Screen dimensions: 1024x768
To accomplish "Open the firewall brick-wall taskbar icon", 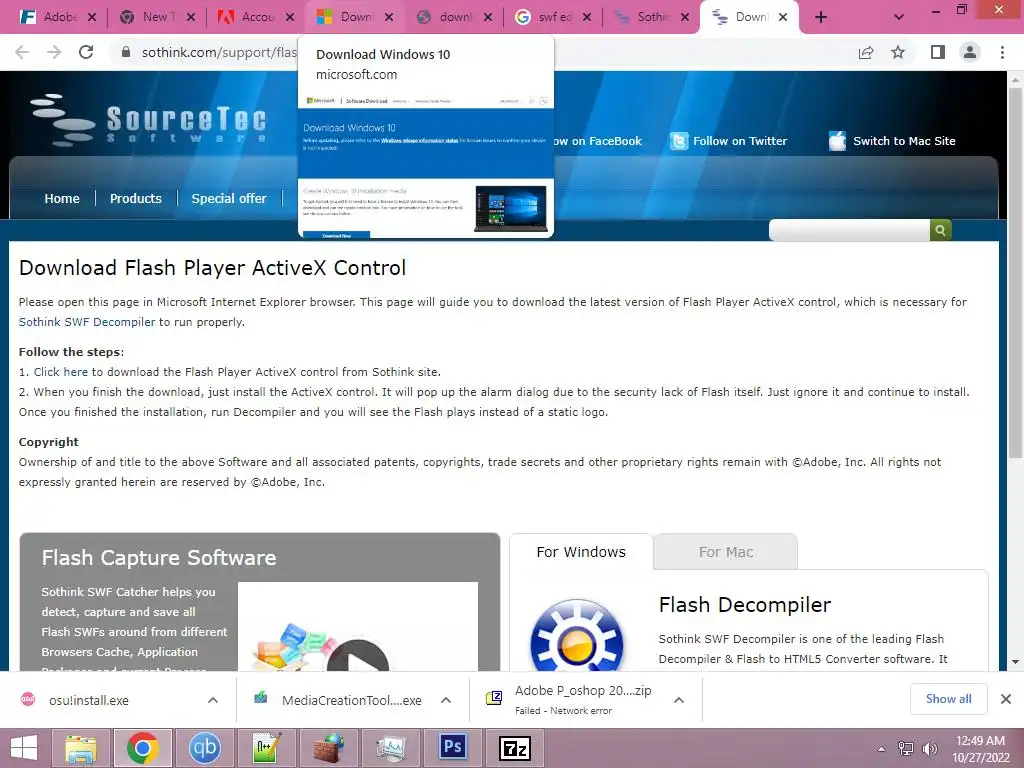I will click(x=329, y=748).
